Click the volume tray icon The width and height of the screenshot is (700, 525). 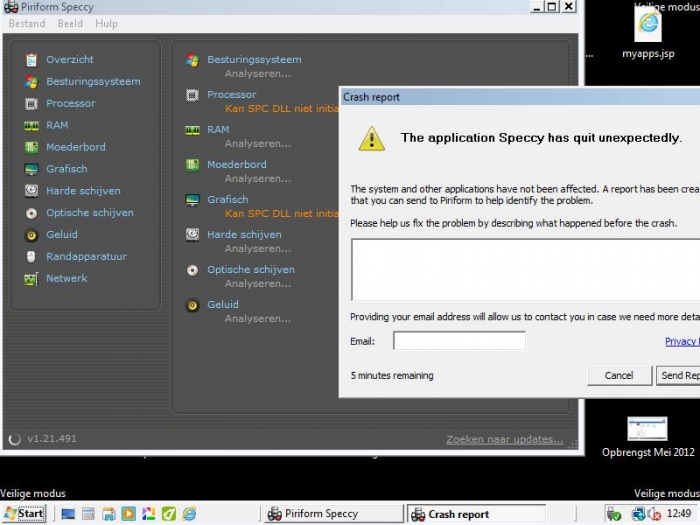(654, 514)
